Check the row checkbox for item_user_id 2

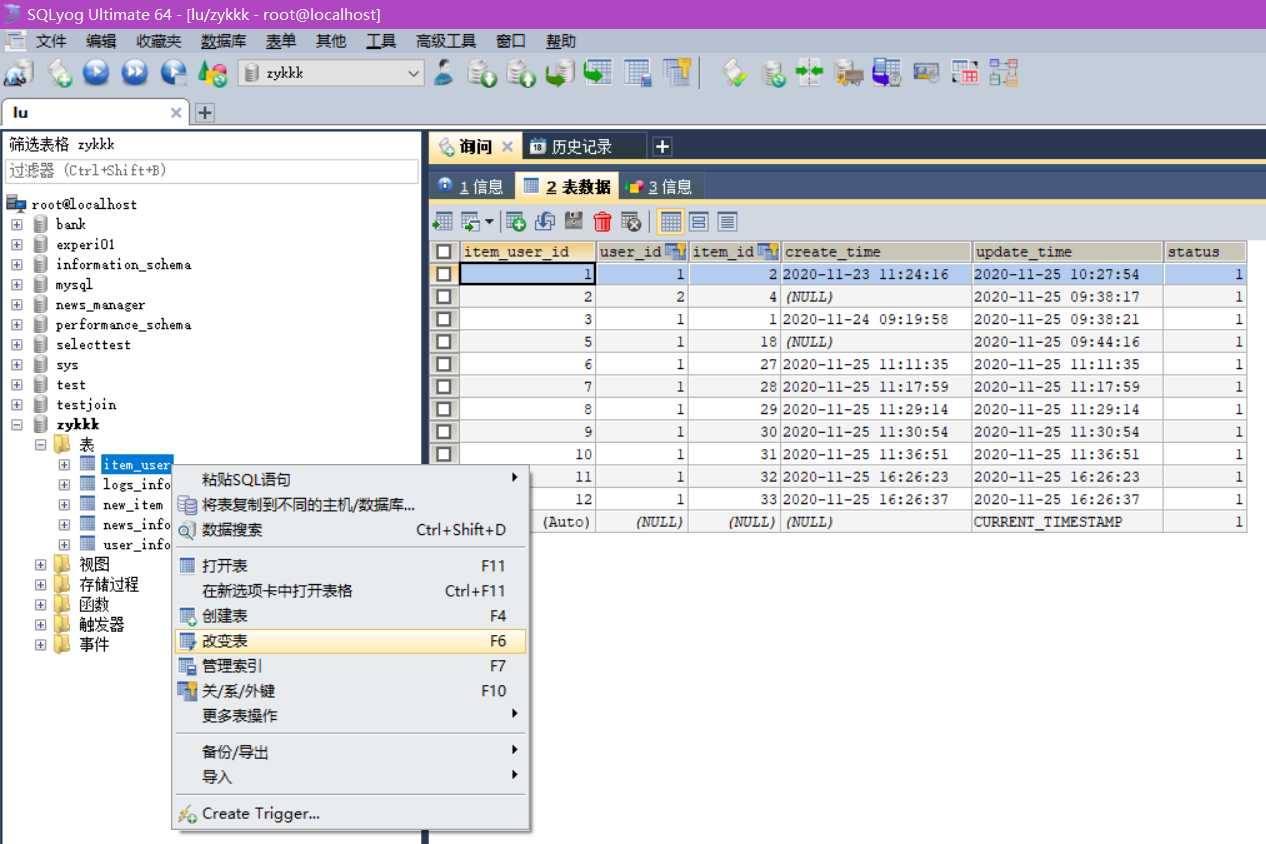(x=443, y=297)
